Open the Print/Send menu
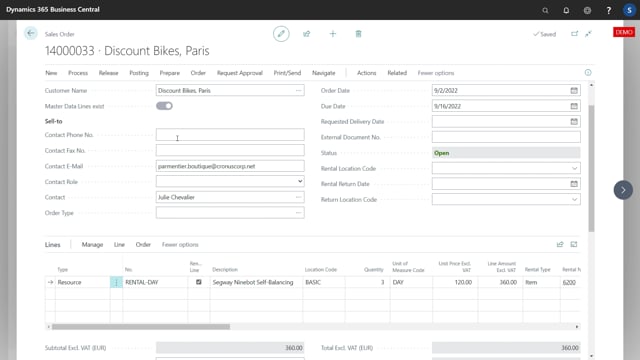The width and height of the screenshot is (640, 360). [x=287, y=73]
